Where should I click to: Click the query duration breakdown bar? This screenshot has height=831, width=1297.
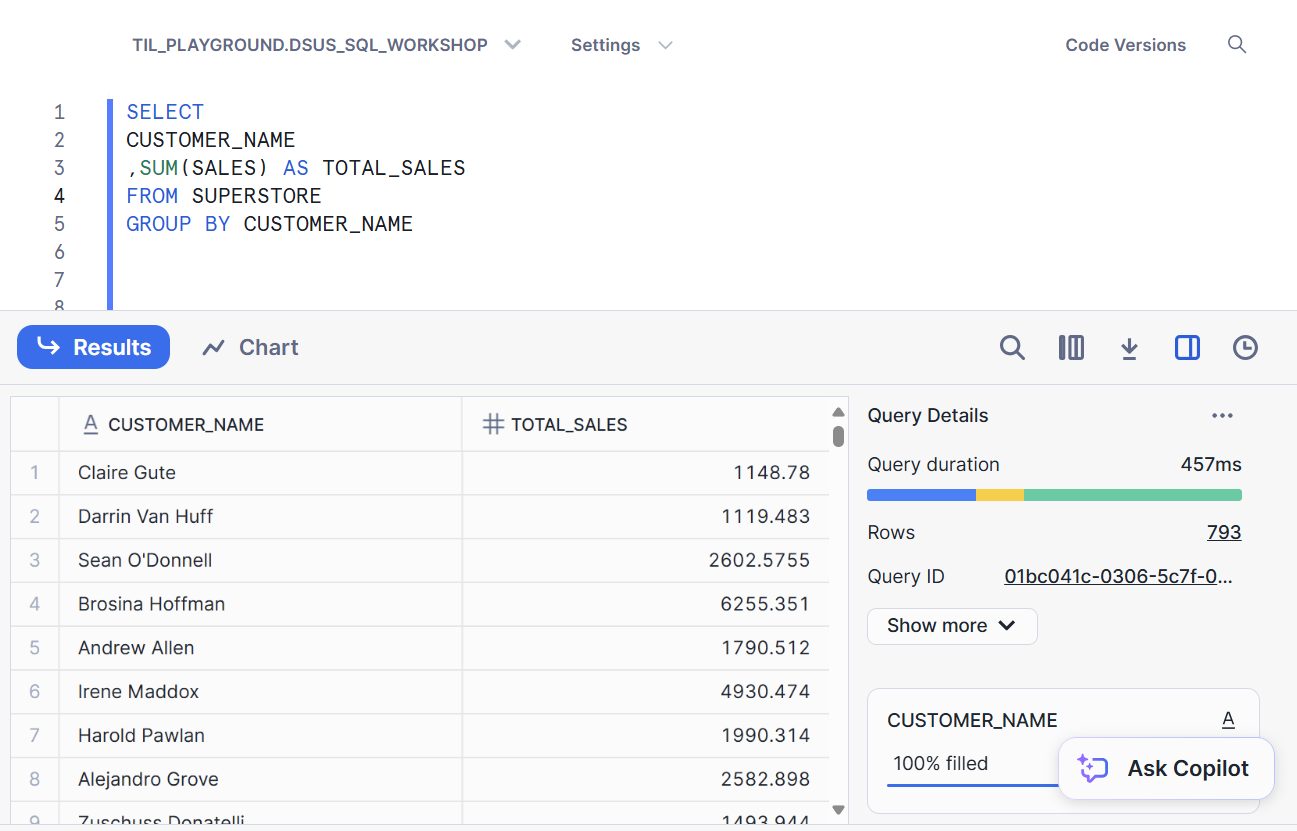pos(1054,495)
